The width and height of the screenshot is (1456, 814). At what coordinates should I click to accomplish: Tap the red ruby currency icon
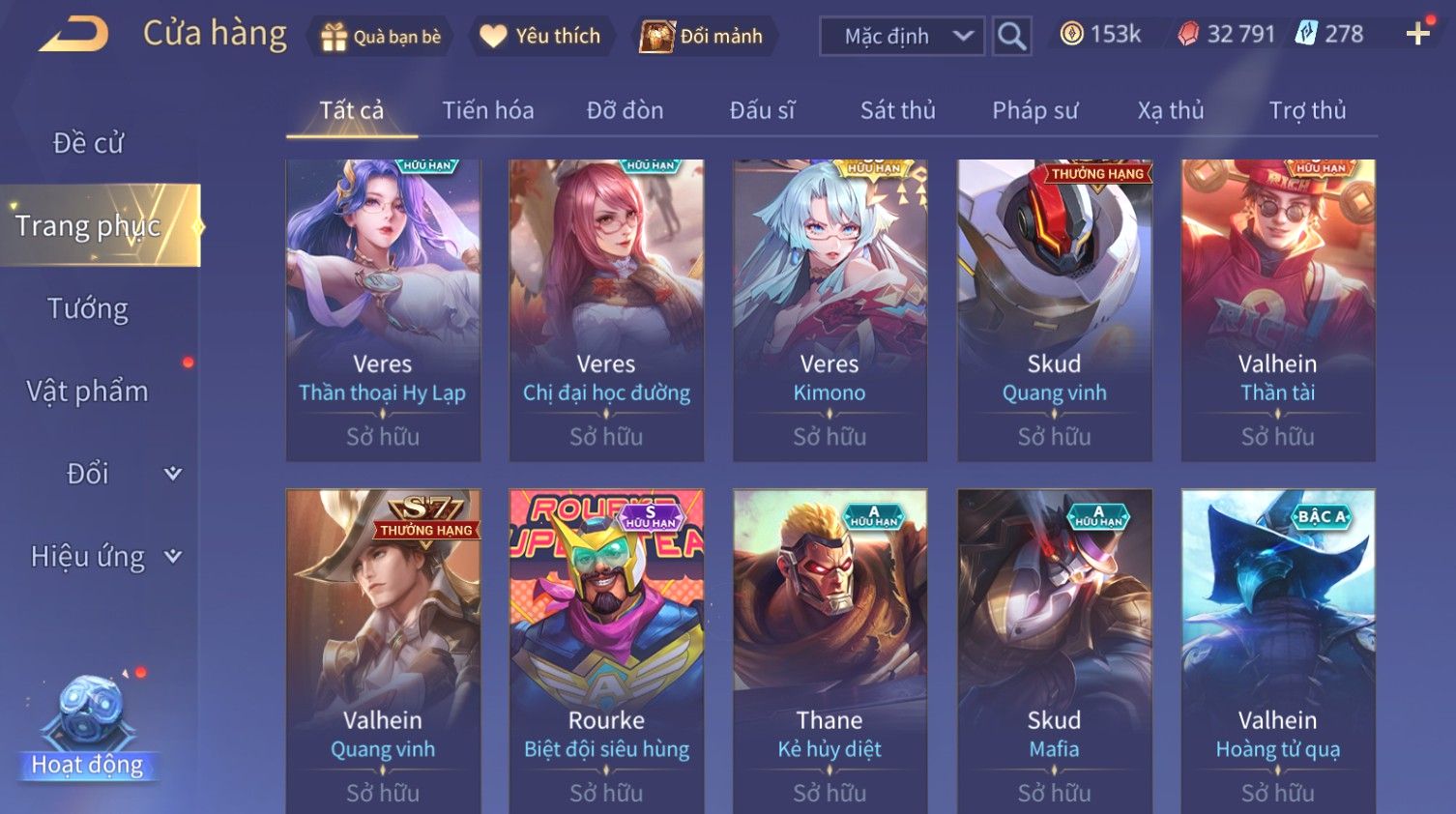1188,34
